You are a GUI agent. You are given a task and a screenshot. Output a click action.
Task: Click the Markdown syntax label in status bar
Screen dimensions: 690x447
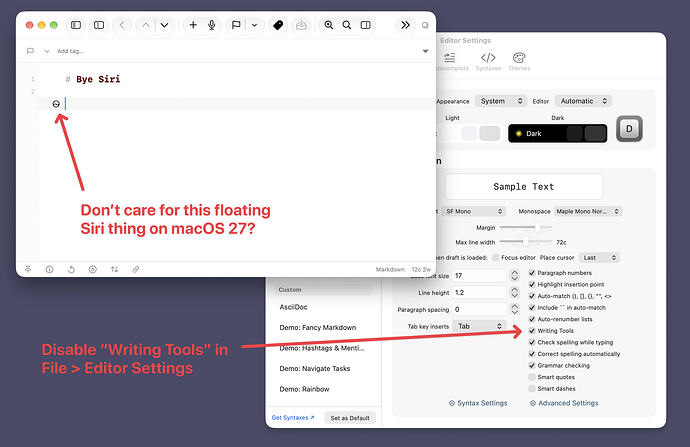point(390,269)
